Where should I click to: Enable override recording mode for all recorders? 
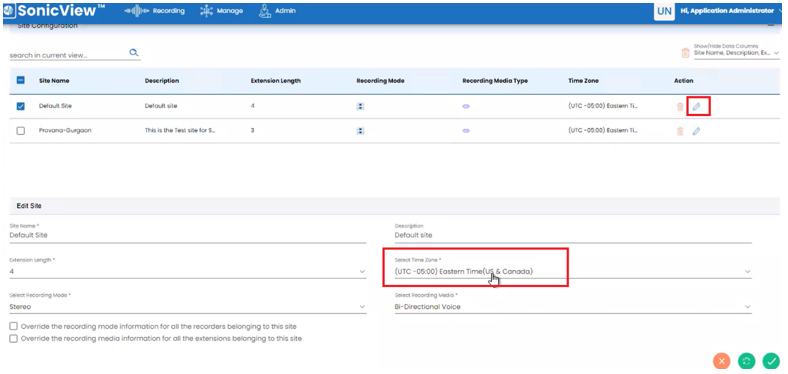14,326
